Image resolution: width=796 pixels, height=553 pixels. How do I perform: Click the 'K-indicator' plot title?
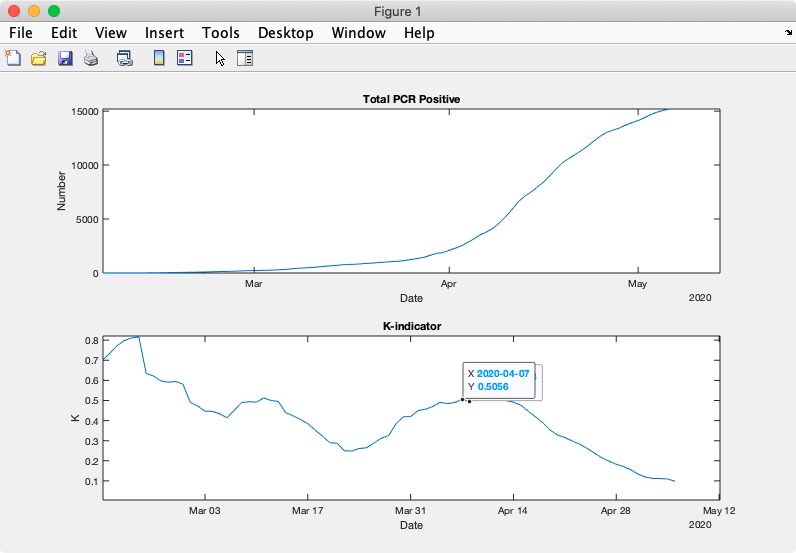click(x=412, y=326)
